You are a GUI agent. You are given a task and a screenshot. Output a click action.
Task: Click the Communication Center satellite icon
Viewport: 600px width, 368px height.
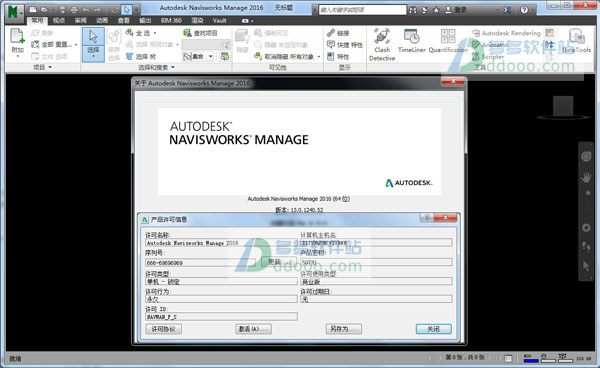(424, 10)
